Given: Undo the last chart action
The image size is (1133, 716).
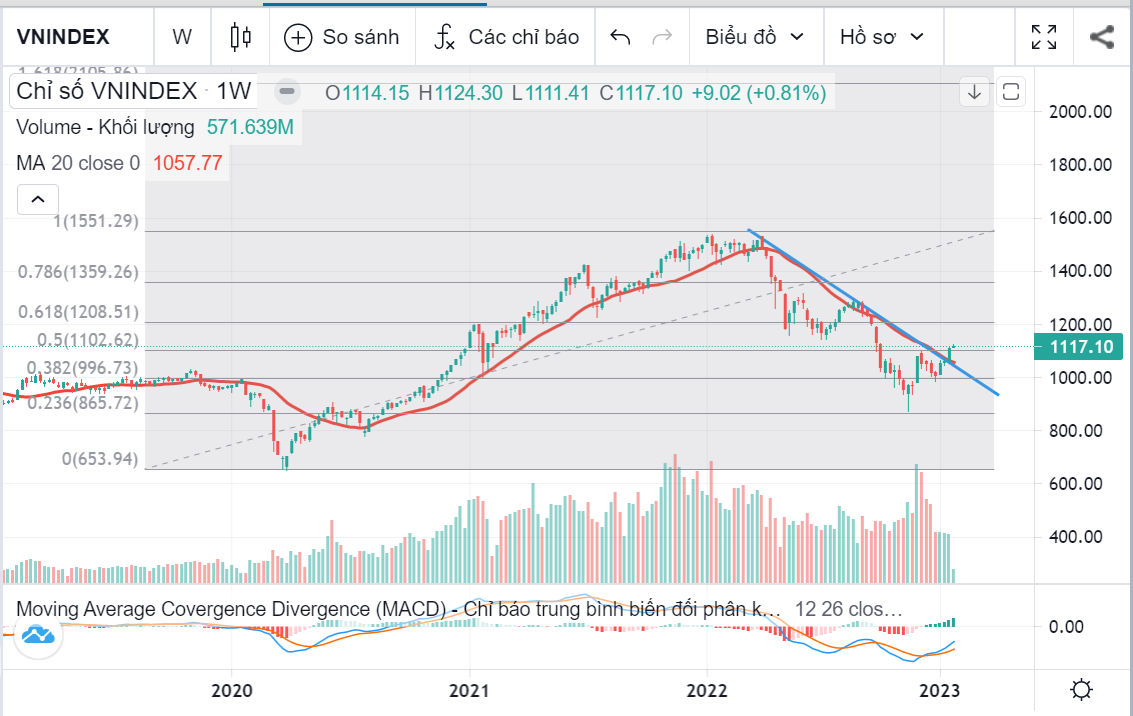Looking at the screenshot, I should (620, 37).
